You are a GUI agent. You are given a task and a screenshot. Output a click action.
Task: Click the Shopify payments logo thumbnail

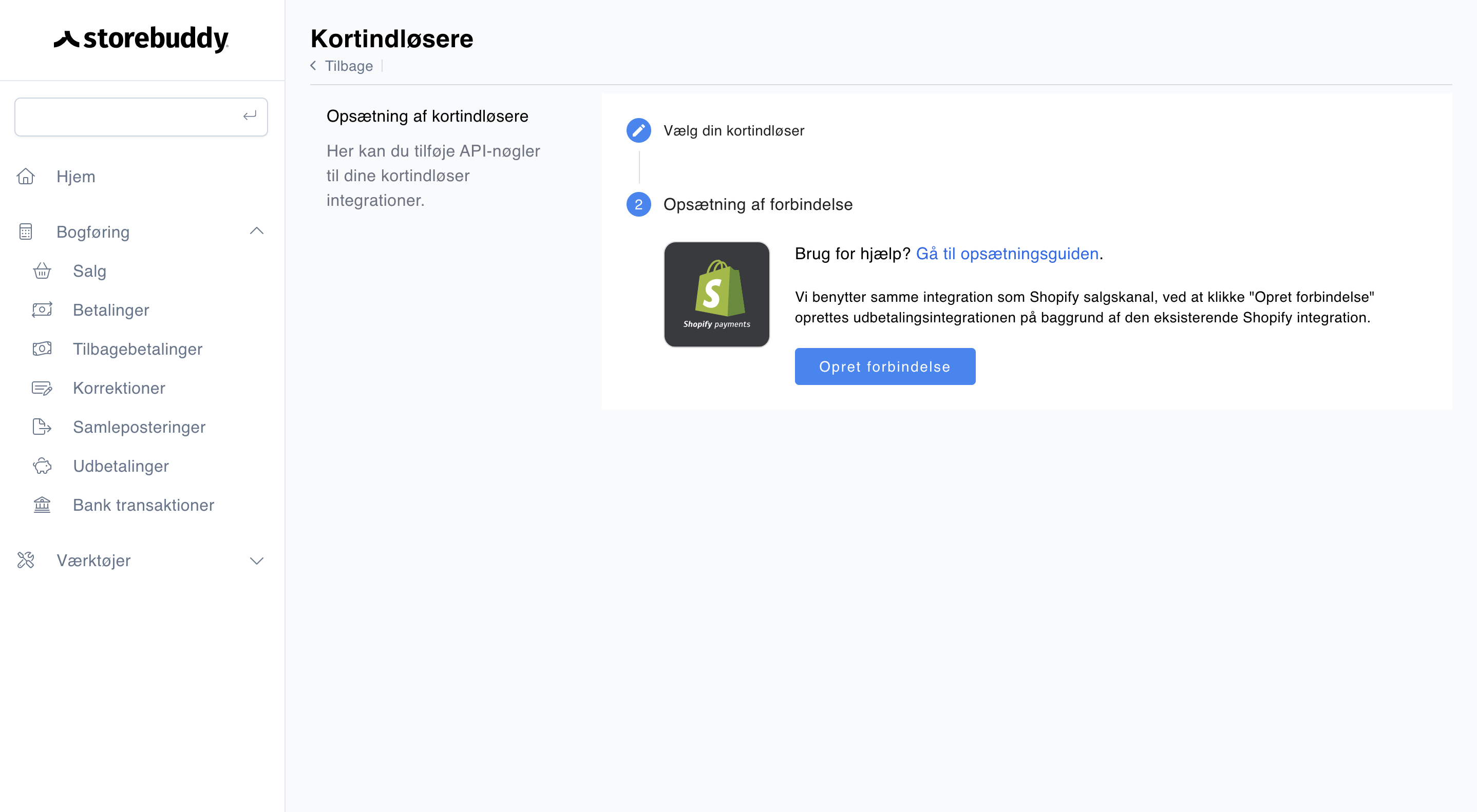716,294
